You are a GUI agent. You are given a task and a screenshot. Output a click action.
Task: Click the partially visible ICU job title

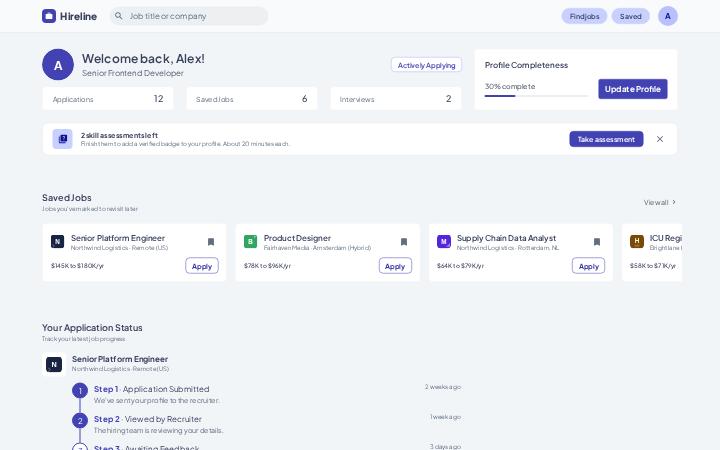(x=665, y=238)
